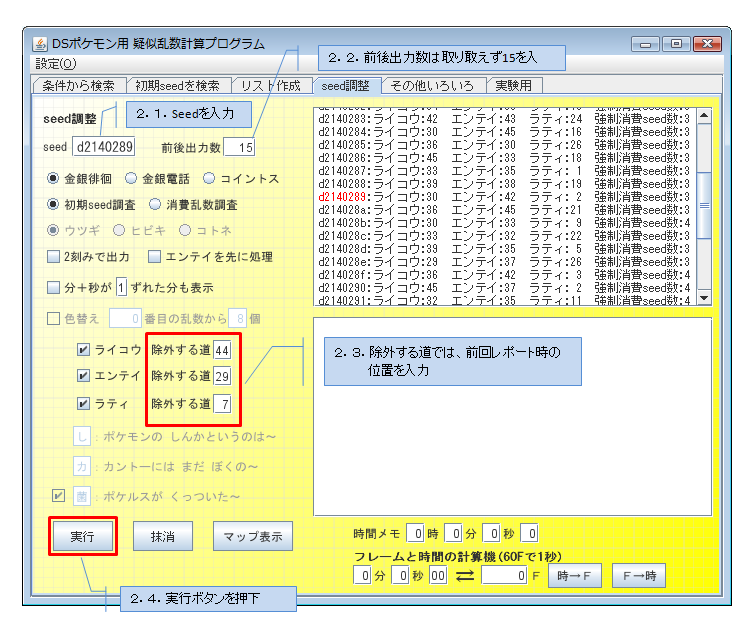Click the 時間メモ seconds field
Image resolution: width=753 pixels, height=631 pixels.
(x=491, y=534)
